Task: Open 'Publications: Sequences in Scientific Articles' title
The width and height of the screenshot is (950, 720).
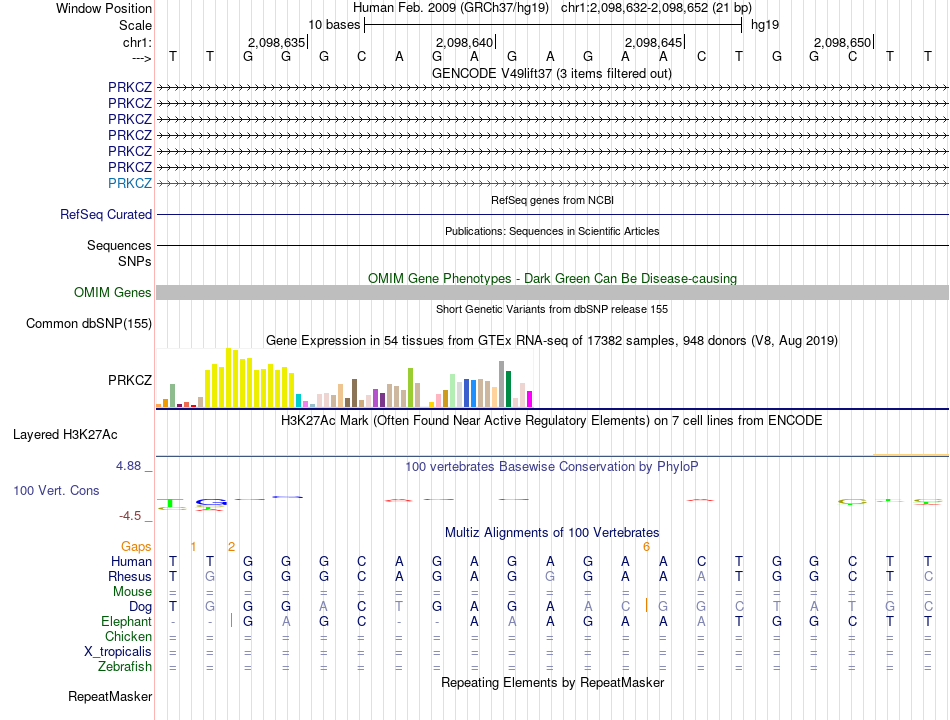Action: 552,231
